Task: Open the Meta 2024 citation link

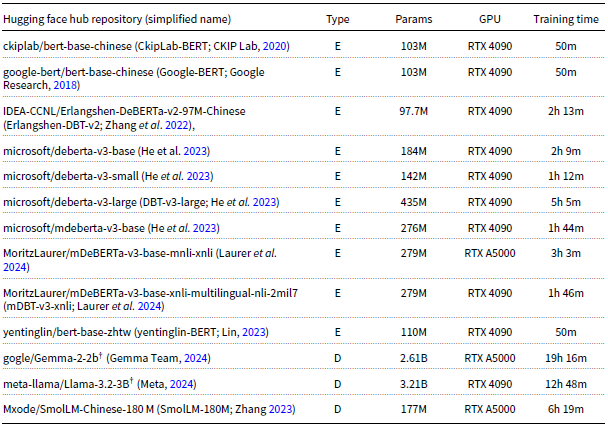Action: [x=181, y=384]
